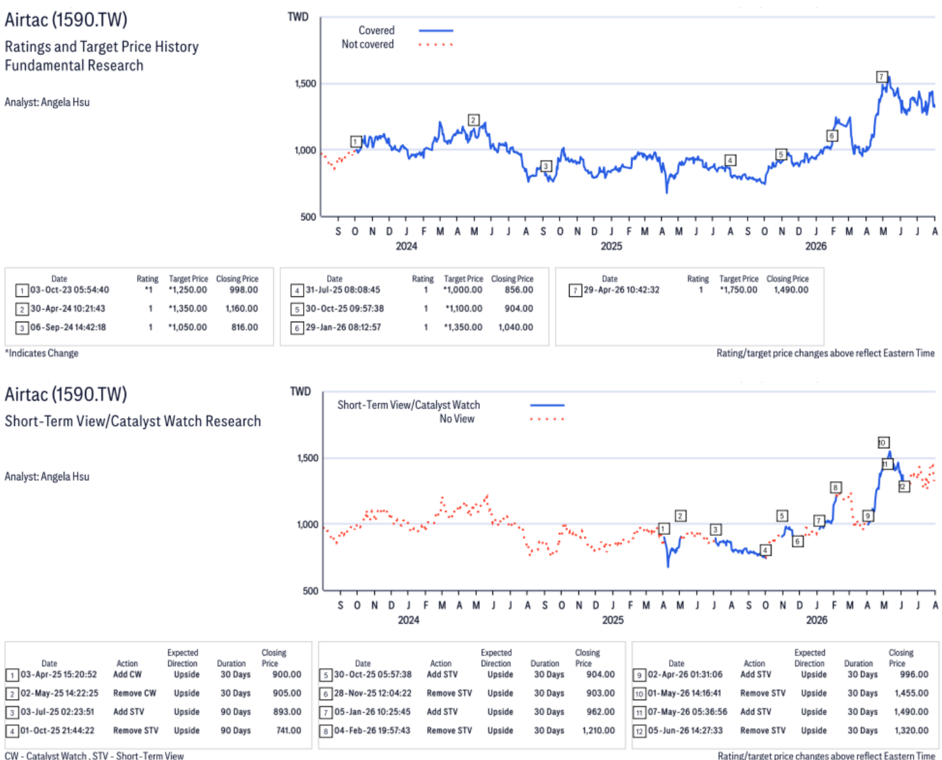Click the closing price "1,160.00"
Viewport: 942px width, 760px height.
[242, 309]
